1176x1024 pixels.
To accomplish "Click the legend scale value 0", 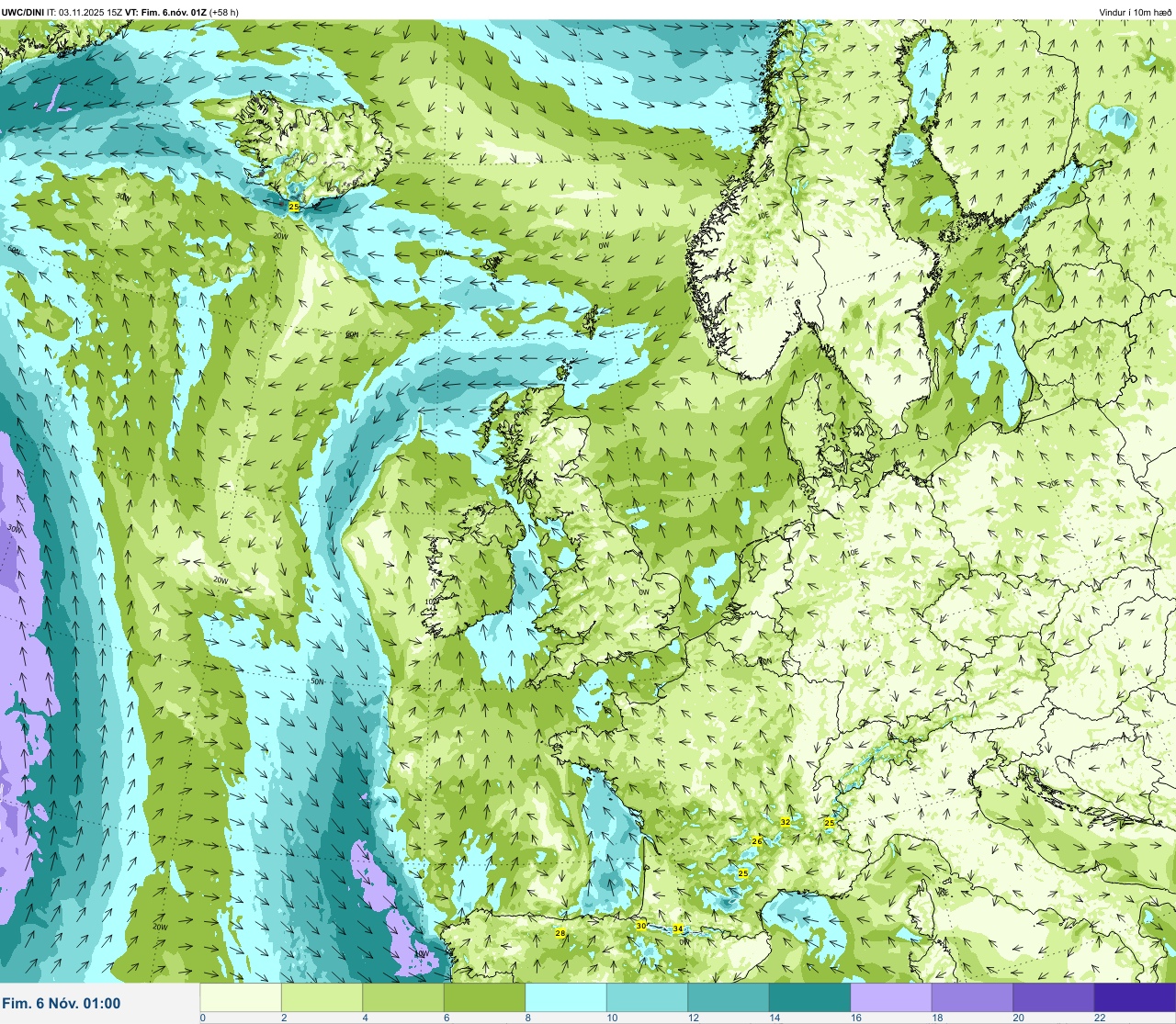I will pyautogui.click(x=203, y=1018).
